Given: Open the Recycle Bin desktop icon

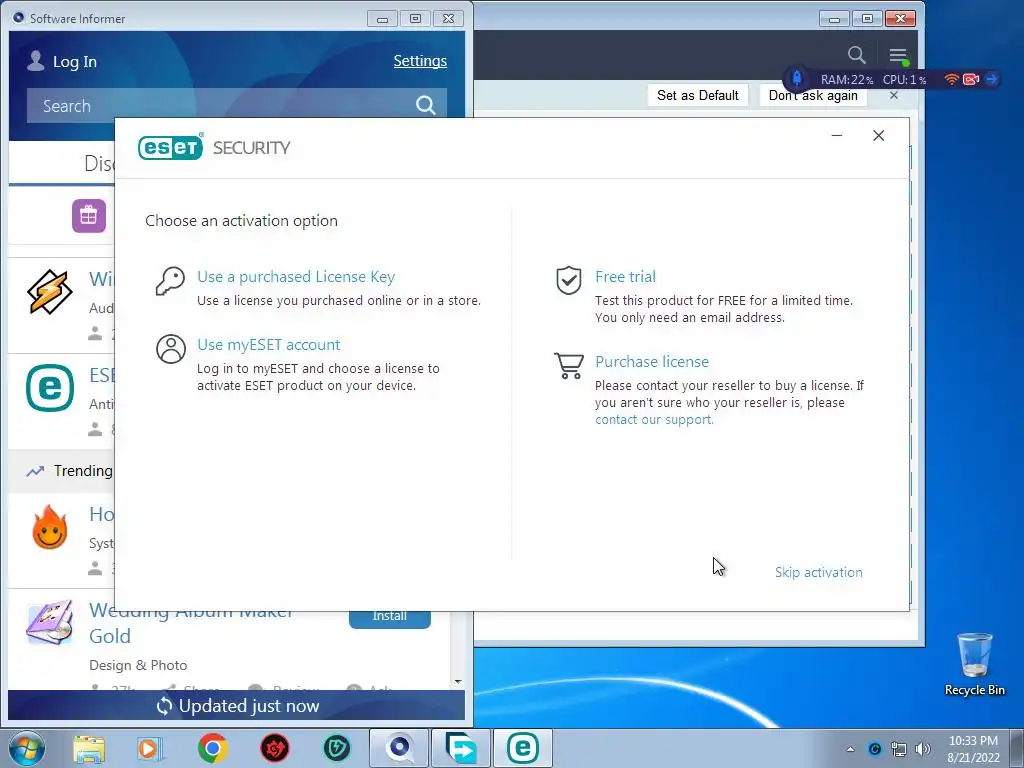Looking at the screenshot, I should (974, 664).
